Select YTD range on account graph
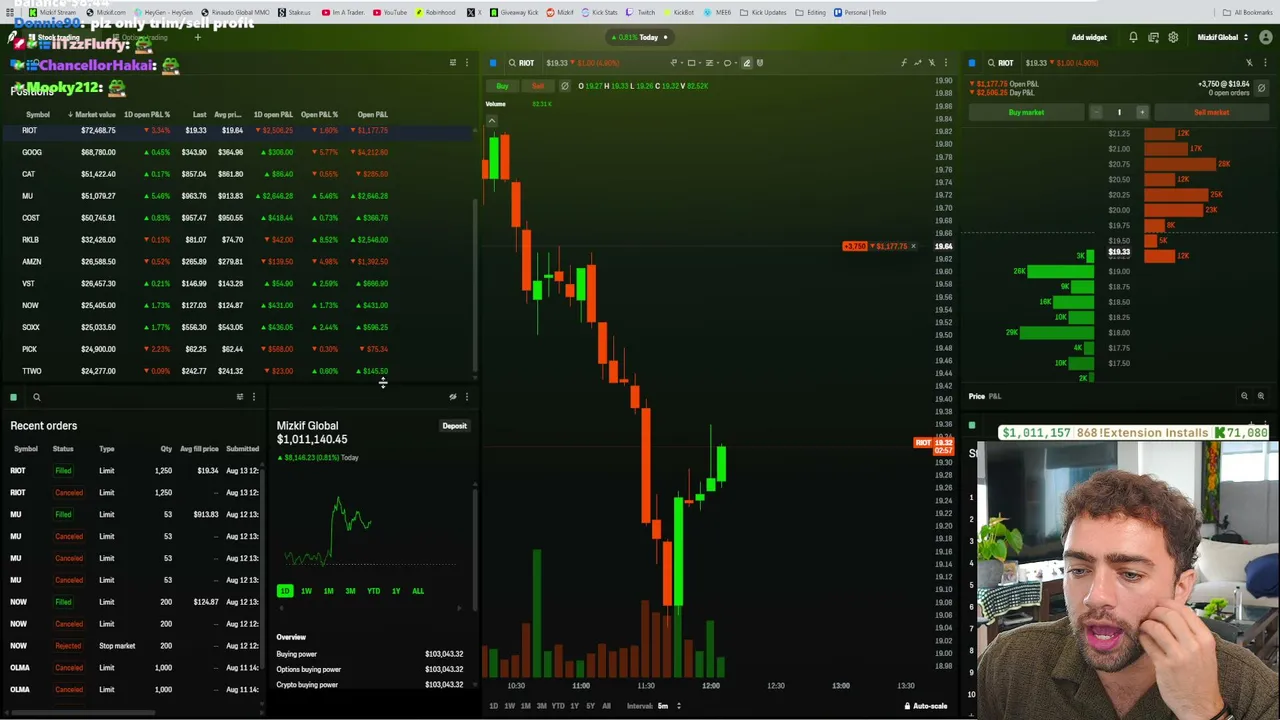1280x720 pixels. point(373,591)
